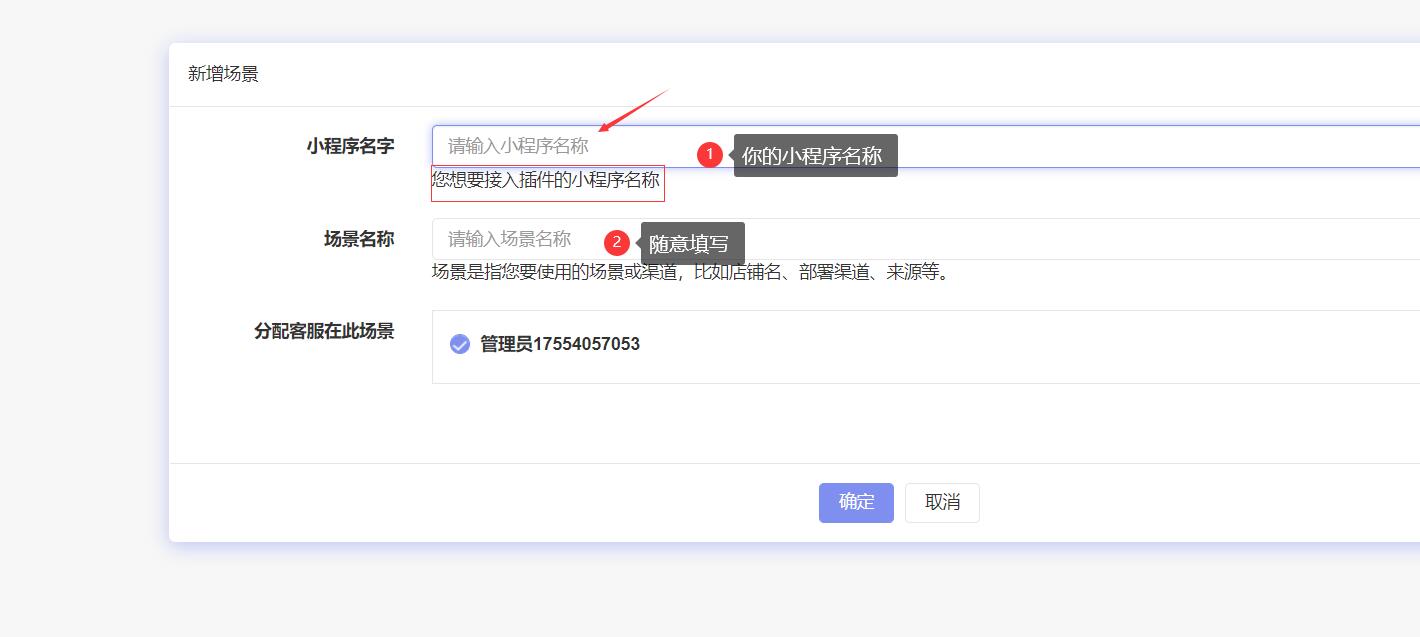Viewport: 1420px width, 637px height.
Task: Confirm with the 确定 button
Action: 856,503
